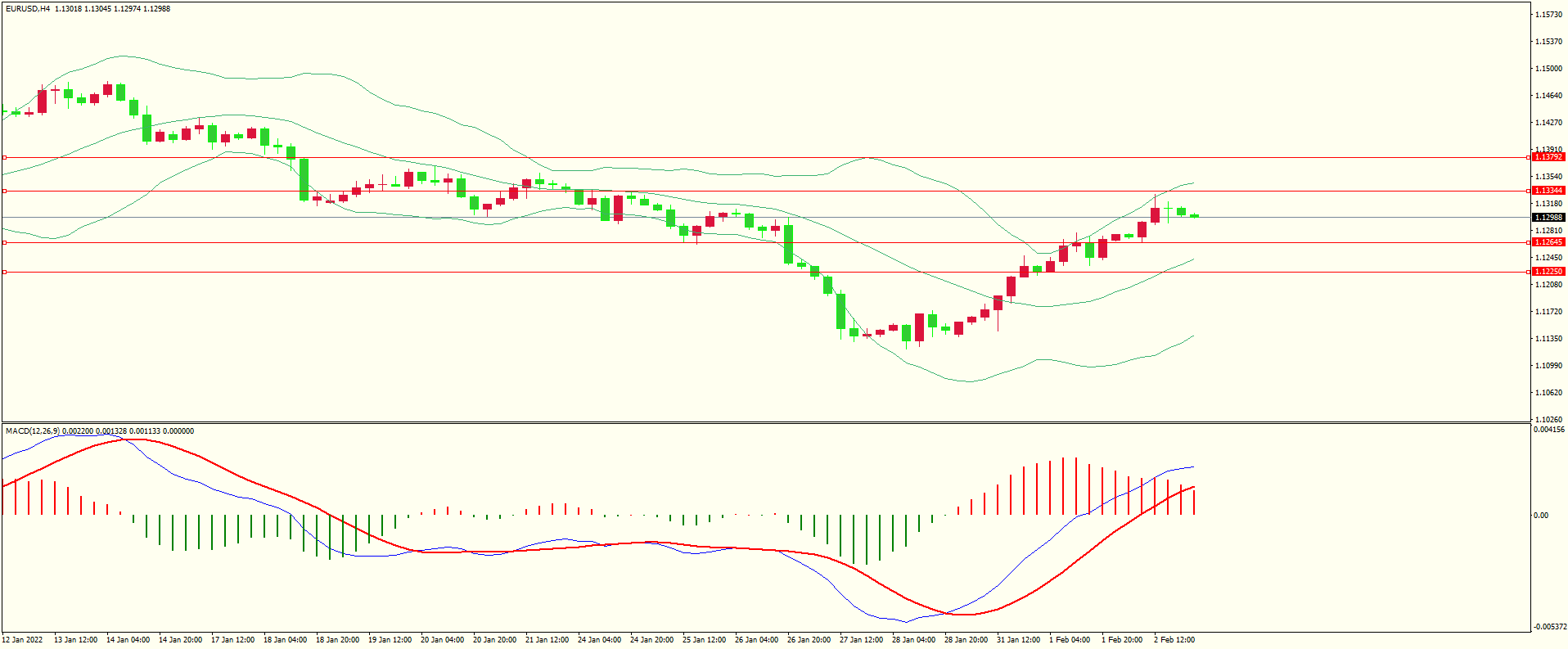Click the -0.005372 value on the MACD scale
1568x649 pixels.
[1549, 627]
